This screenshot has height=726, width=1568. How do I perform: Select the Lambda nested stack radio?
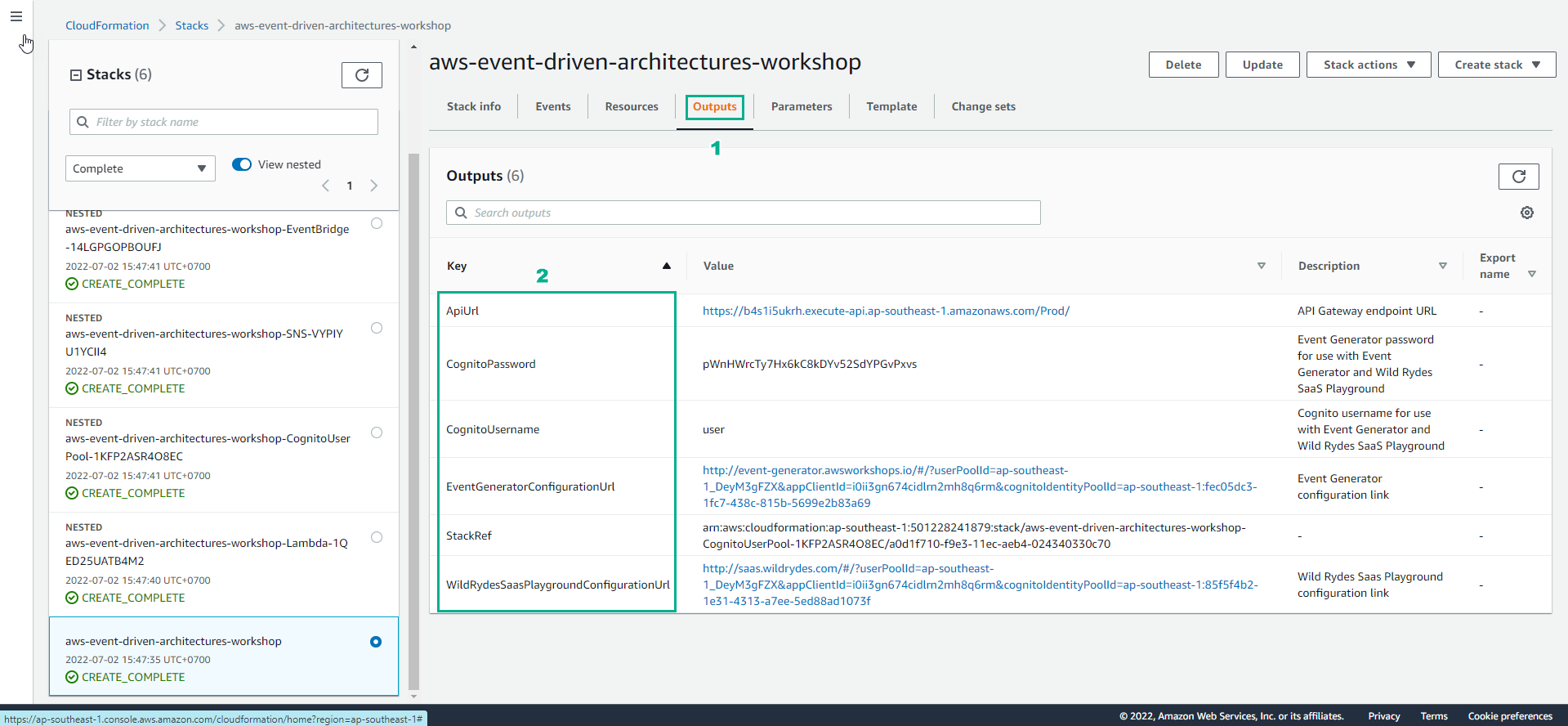(377, 537)
